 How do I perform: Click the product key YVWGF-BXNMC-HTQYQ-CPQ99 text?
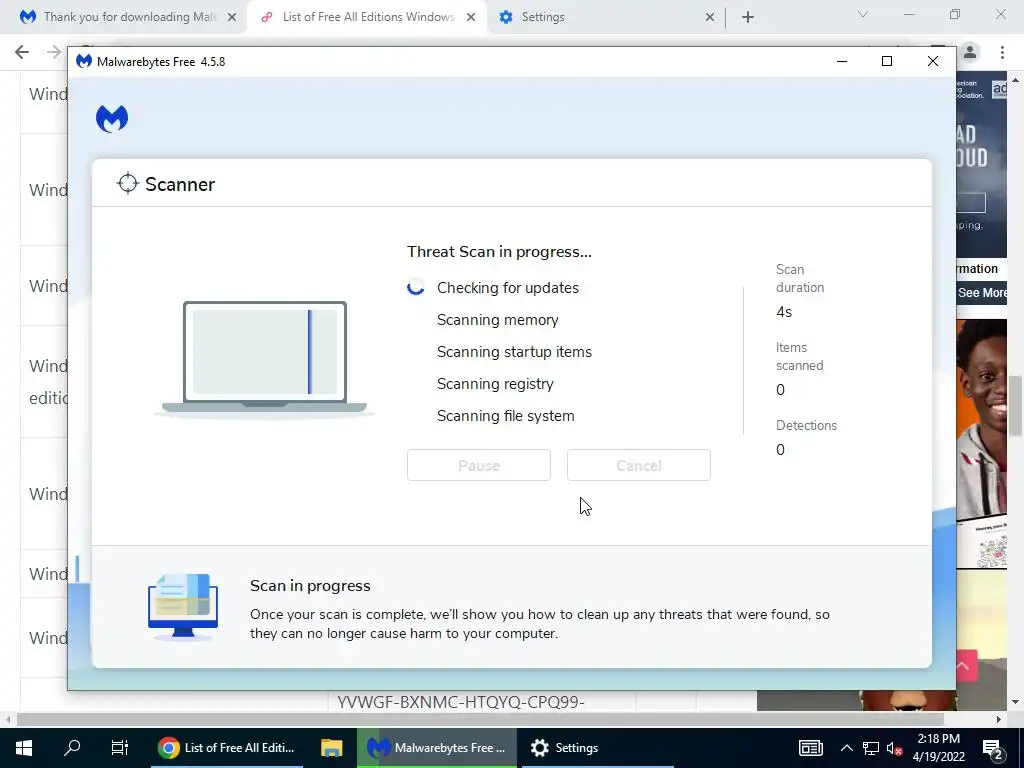[461, 702]
